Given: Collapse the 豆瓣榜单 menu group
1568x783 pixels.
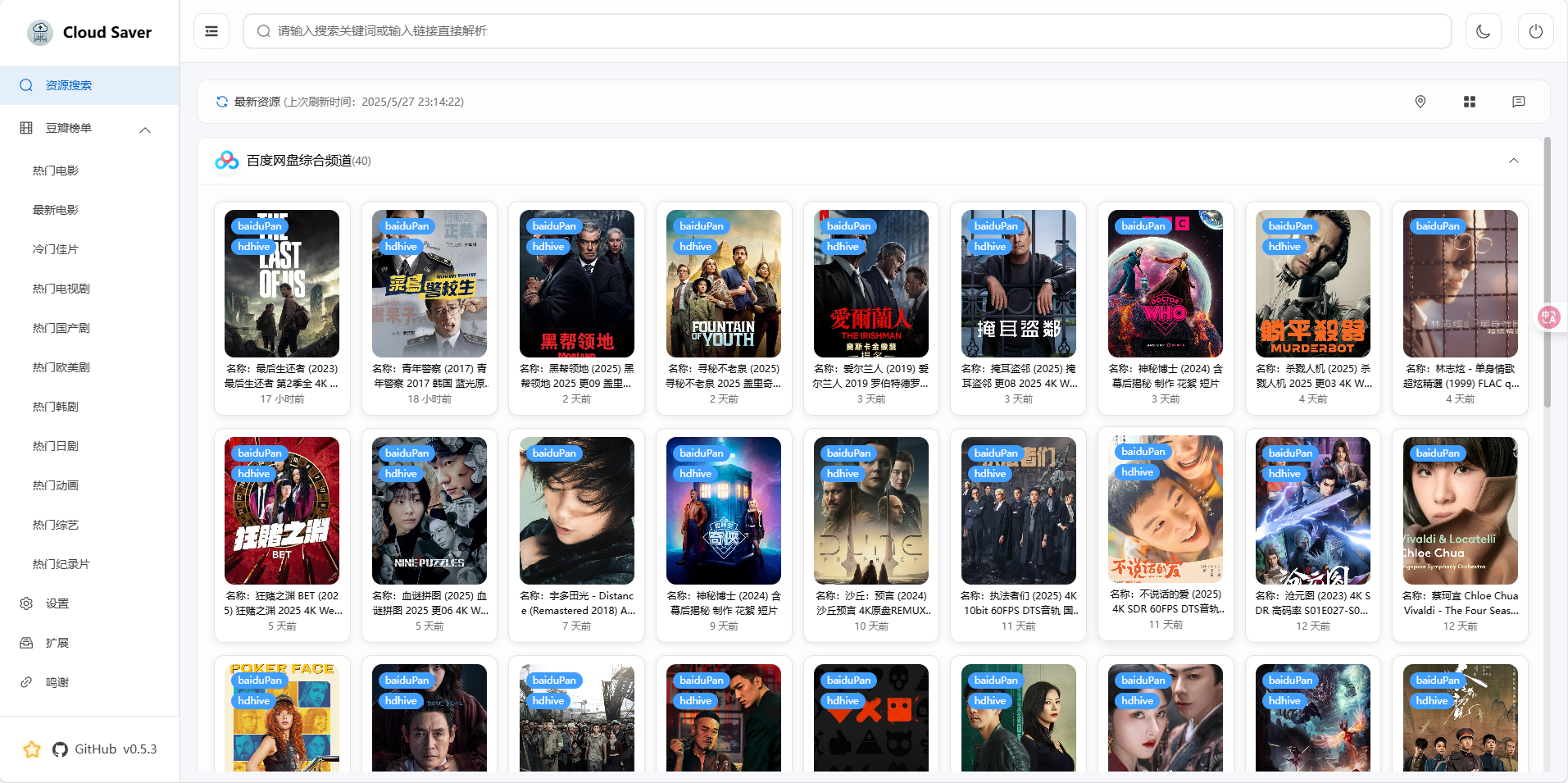Looking at the screenshot, I should tap(145, 130).
